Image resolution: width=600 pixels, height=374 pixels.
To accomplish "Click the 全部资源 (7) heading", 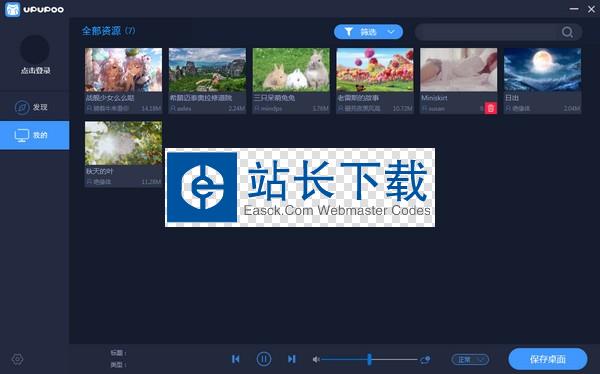I will pos(108,31).
